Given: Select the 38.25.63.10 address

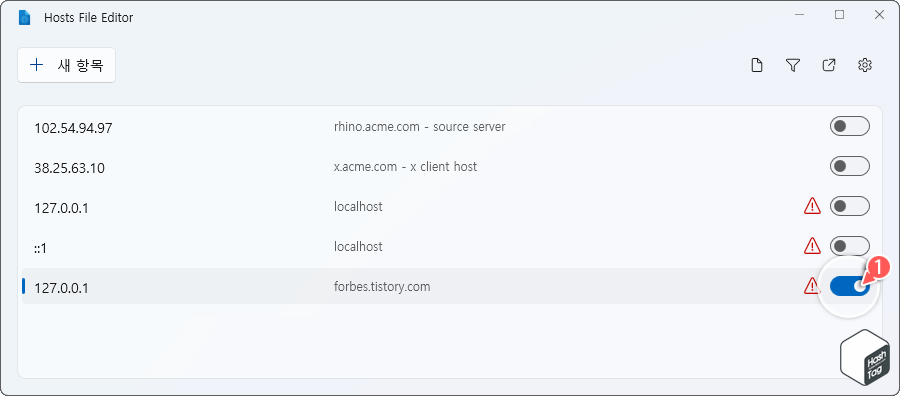Looking at the screenshot, I should [69, 168].
